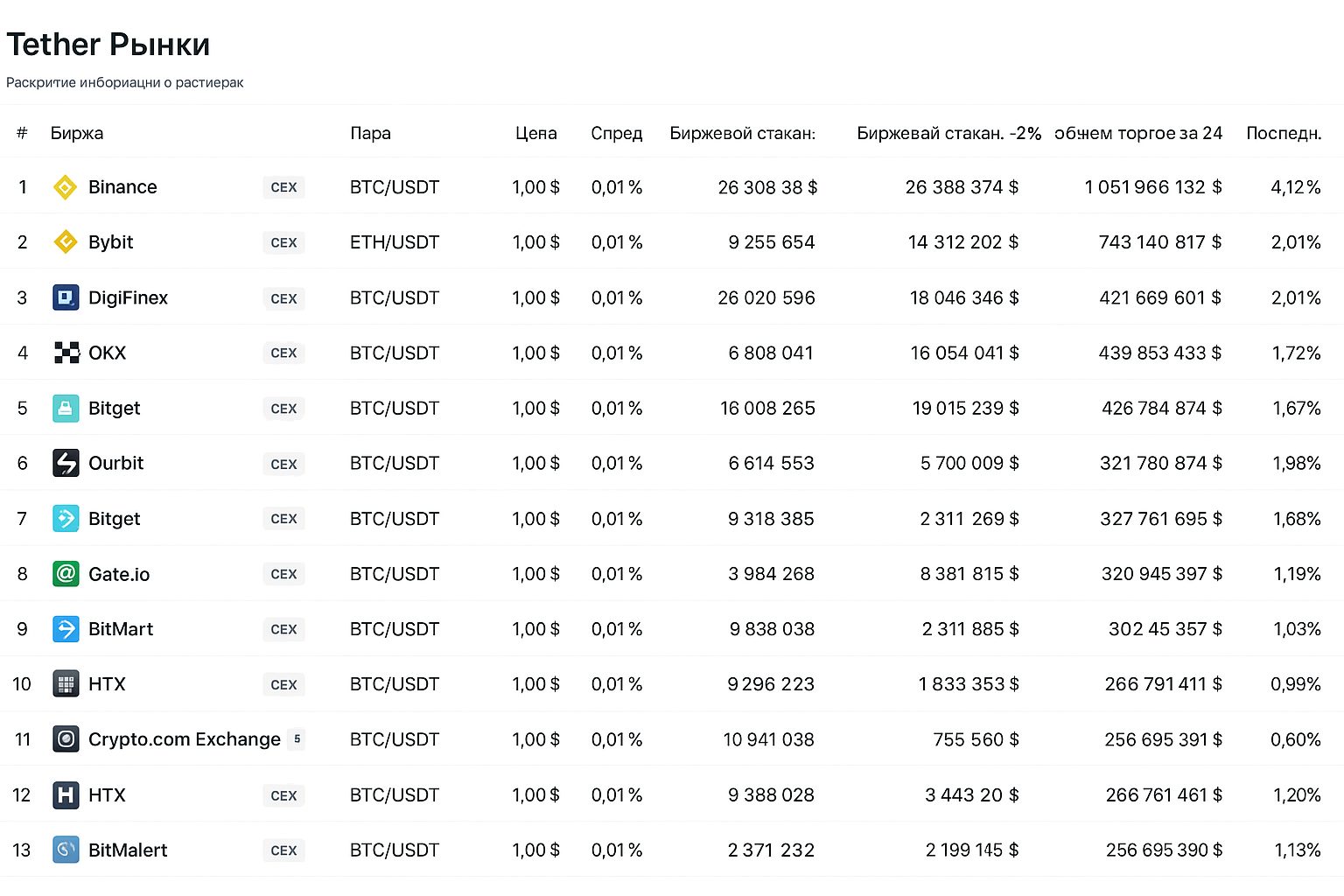The image size is (1344, 896).
Task: Click the BitMalert logo icon
Action: click(66, 850)
